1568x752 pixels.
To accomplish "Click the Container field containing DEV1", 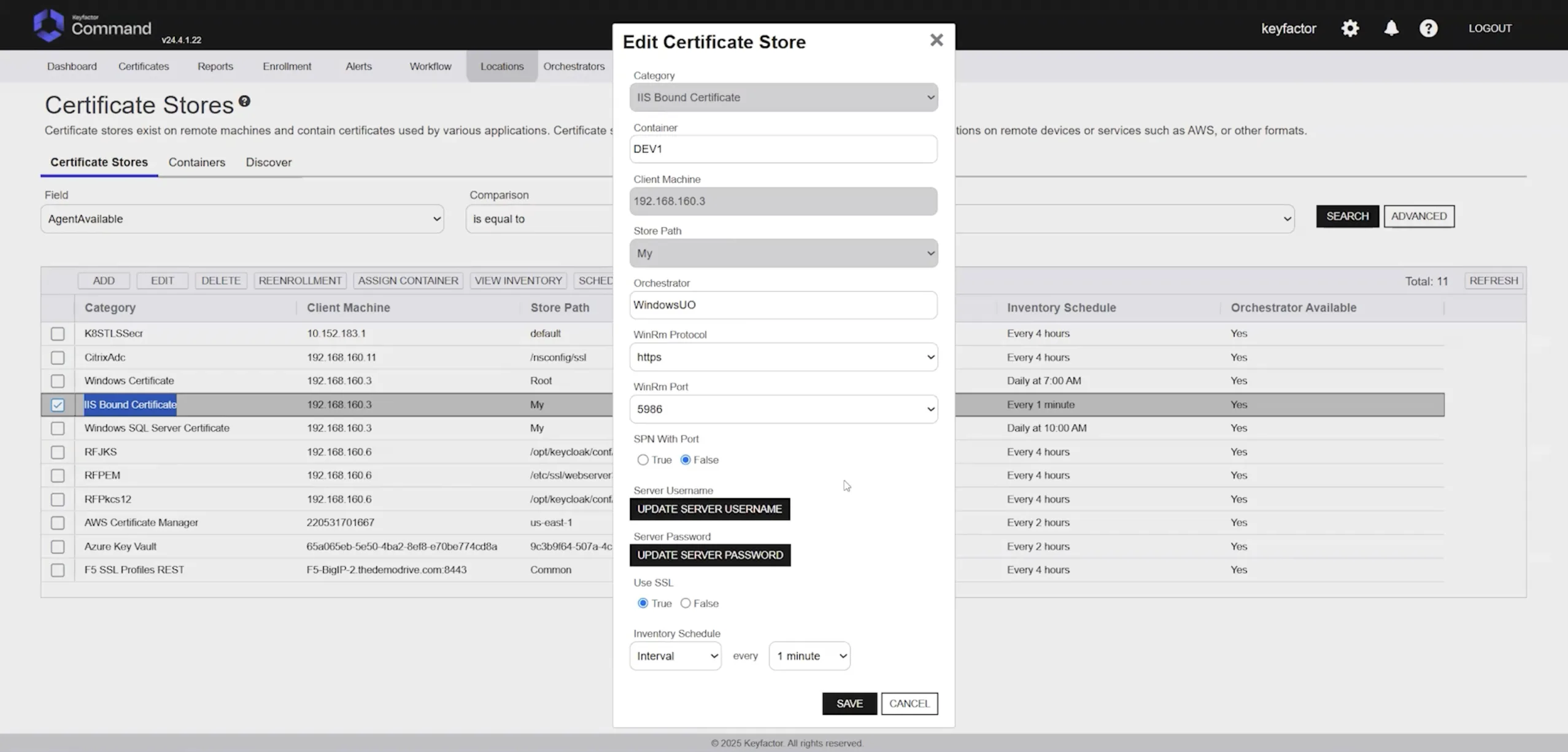I will [784, 149].
